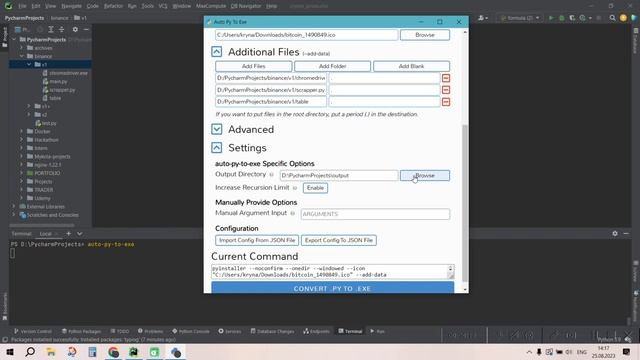The height and width of the screenshot is (360, 640).
Task: Open run configuration dropdown in PyCharm
Action: tap(520, 18)
